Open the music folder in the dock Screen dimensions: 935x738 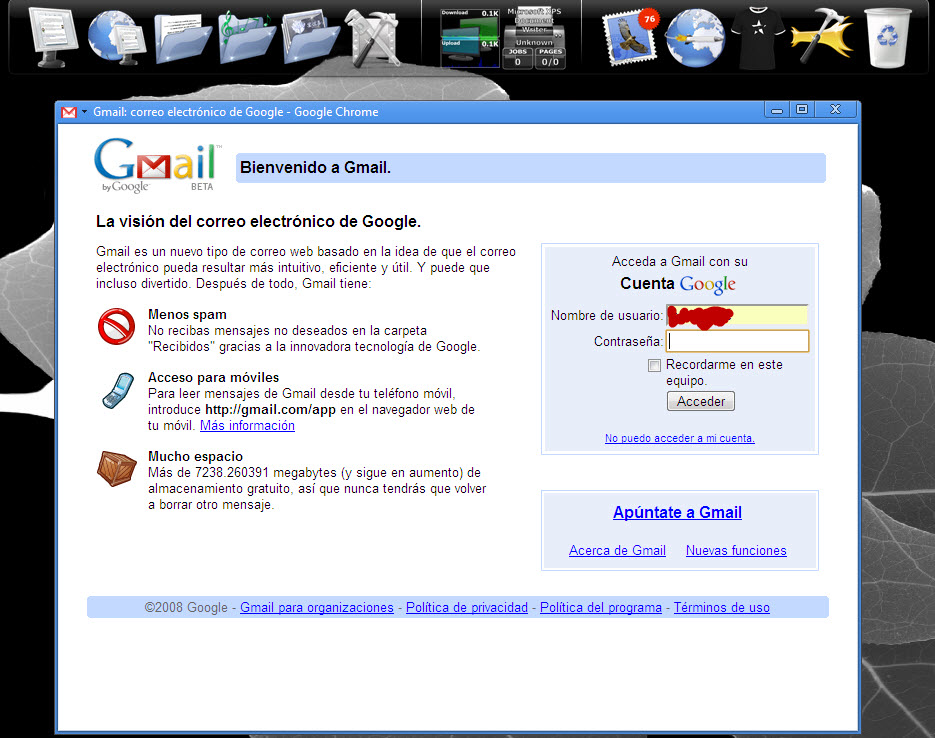click(x=246, y=37)
